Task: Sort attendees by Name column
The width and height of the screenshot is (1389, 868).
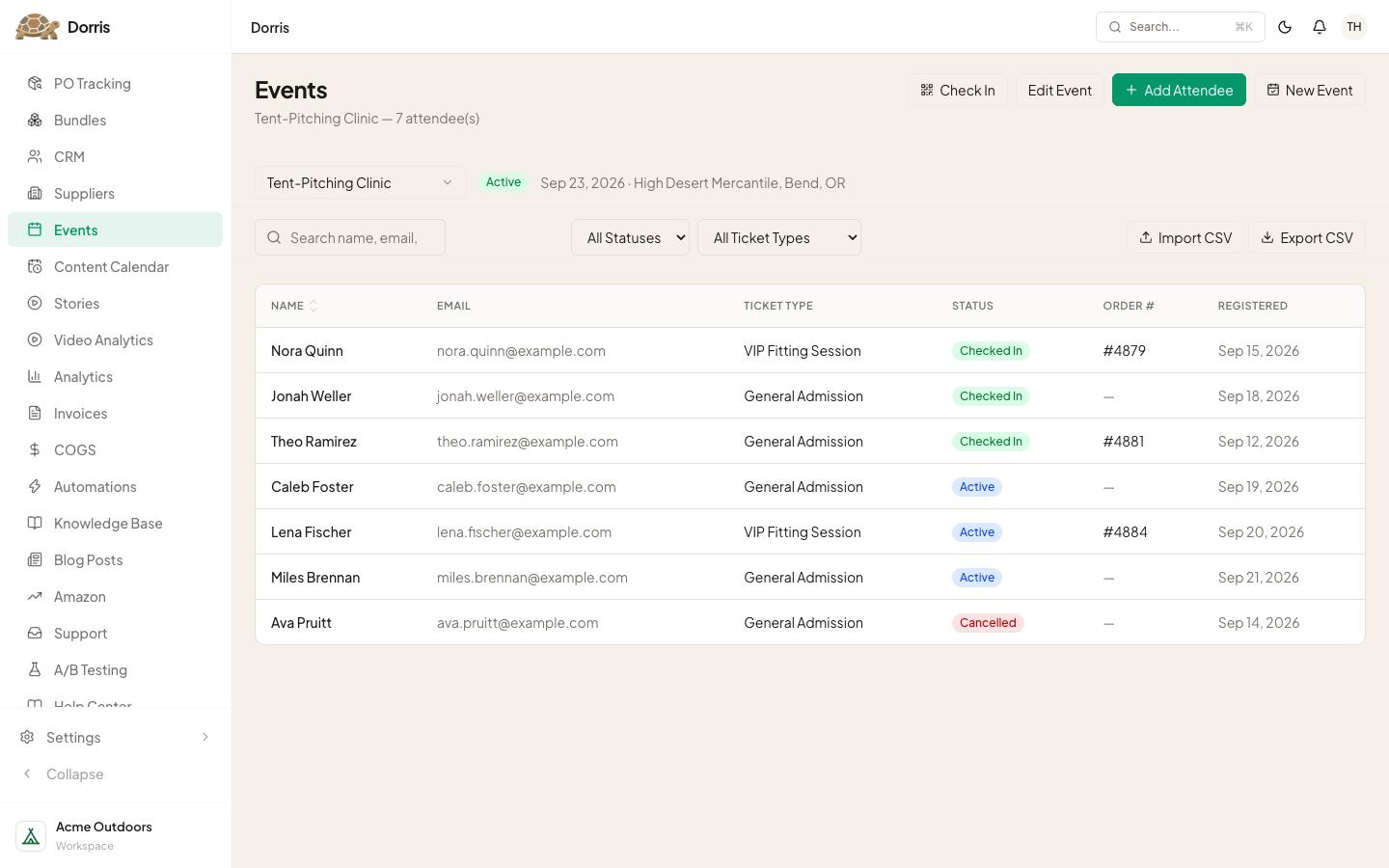Action: point(294,306)
